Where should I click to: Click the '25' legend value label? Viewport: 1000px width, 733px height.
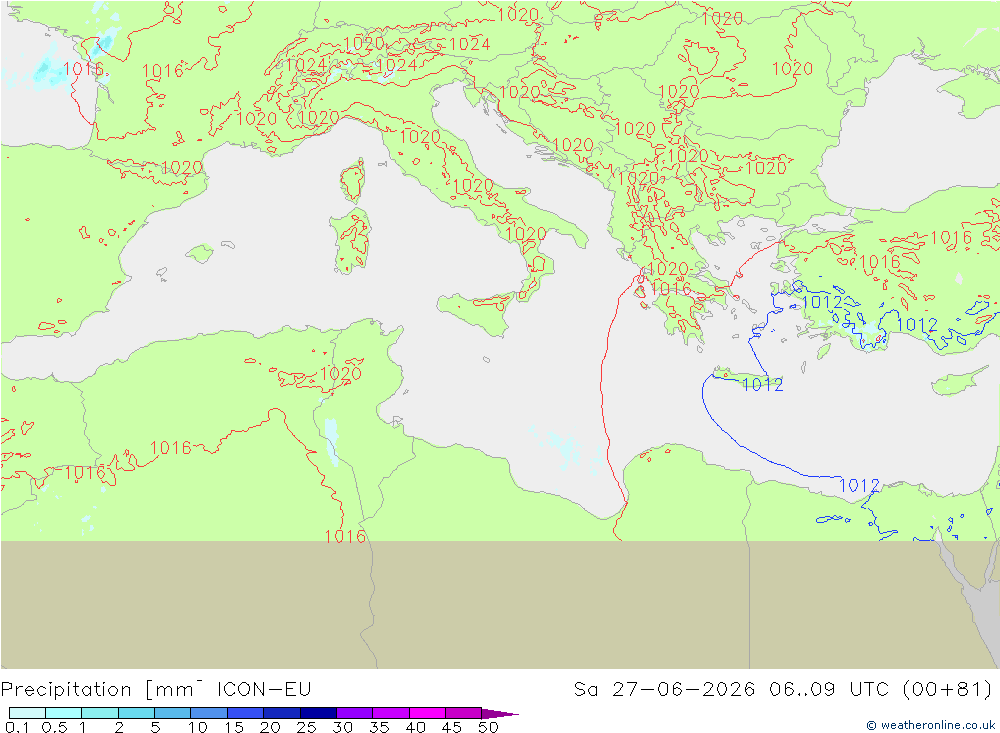(x=306, y=727)
